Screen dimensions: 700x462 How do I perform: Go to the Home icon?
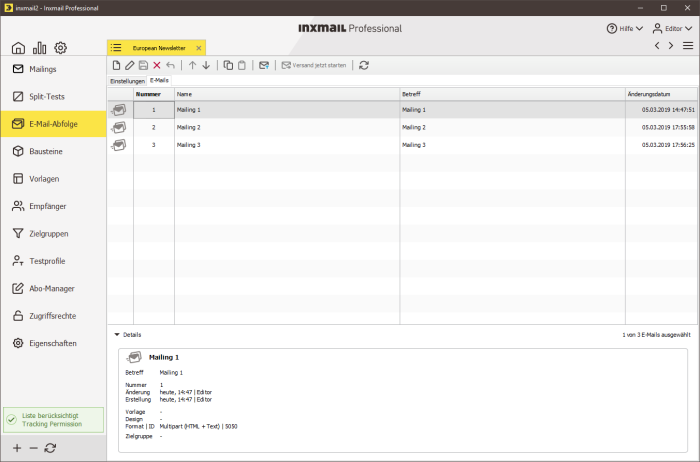(18, 48)
